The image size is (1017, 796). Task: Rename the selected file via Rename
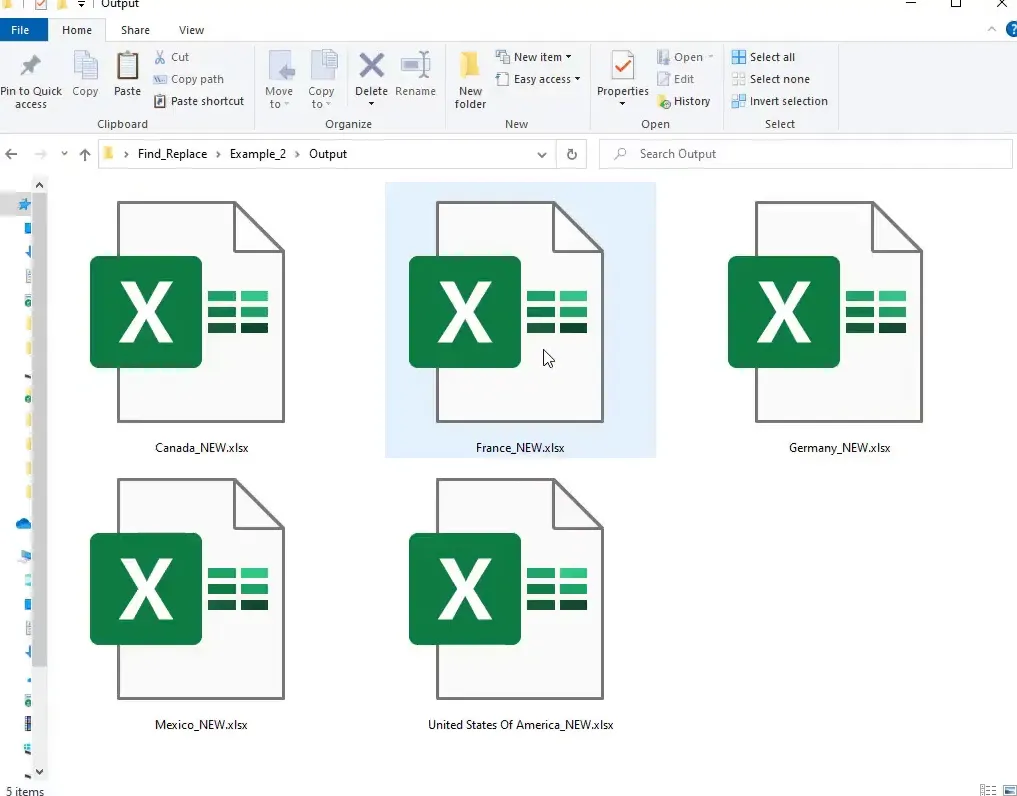click(415, 74)
